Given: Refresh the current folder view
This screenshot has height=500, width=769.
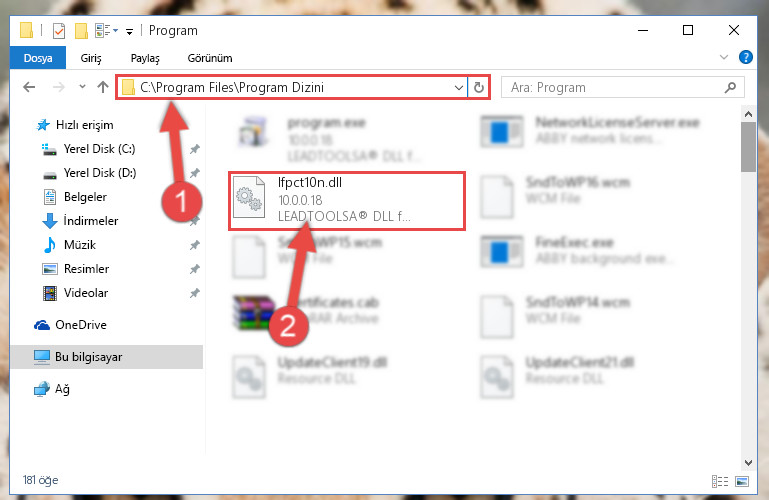Looking at the screenshot, I should 479,87.
